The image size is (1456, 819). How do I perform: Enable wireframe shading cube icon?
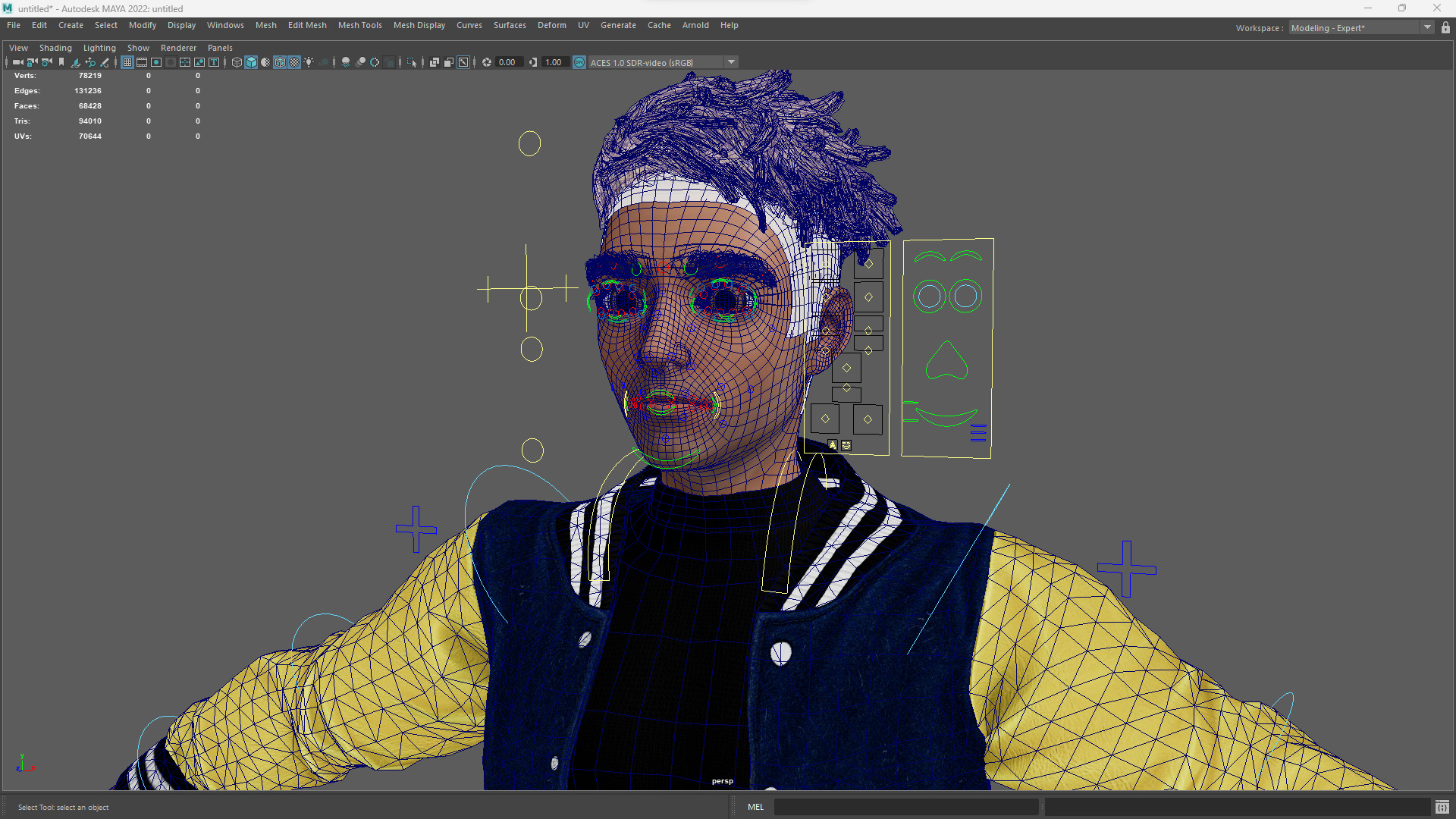coord(237,62)
